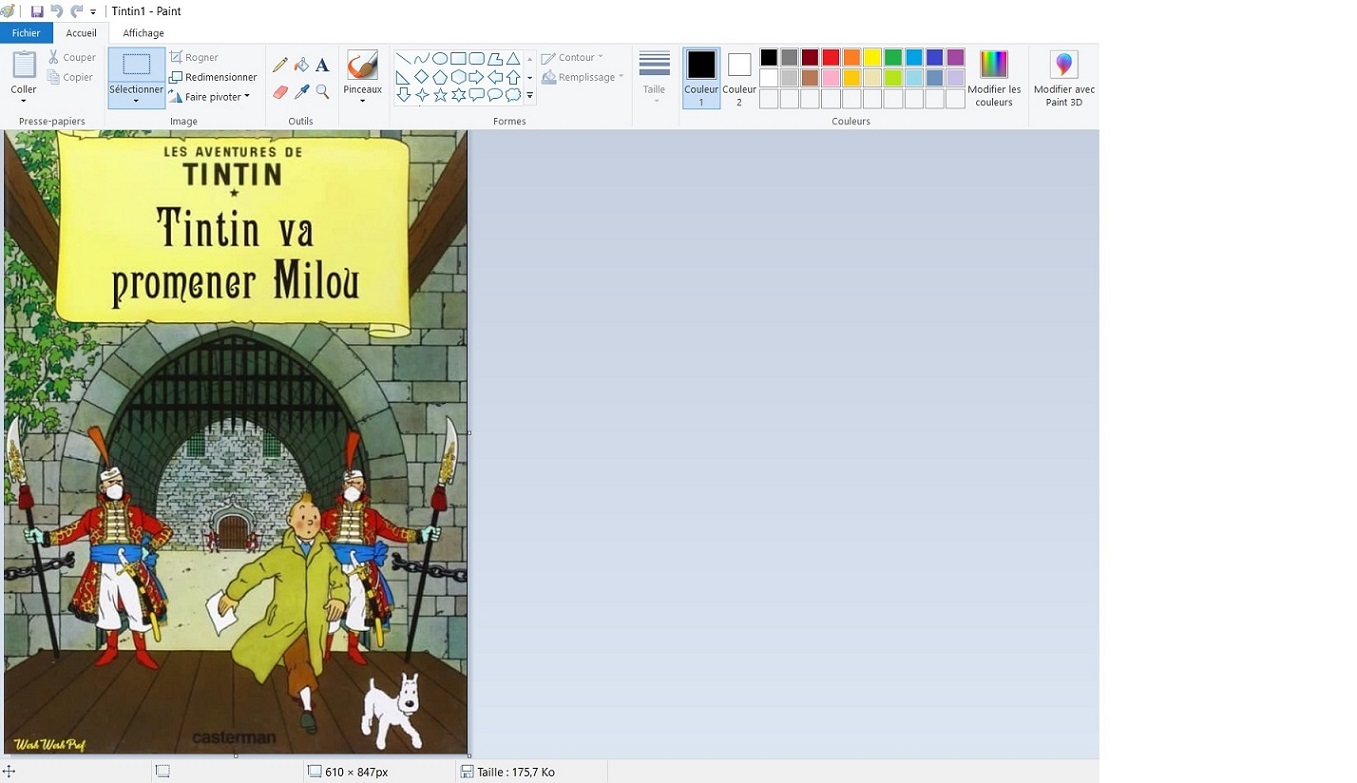Viewport: 1357px width, 783px height.
Task: Select the Fill with color bucket tool
Action: click(x=301, y=65)
